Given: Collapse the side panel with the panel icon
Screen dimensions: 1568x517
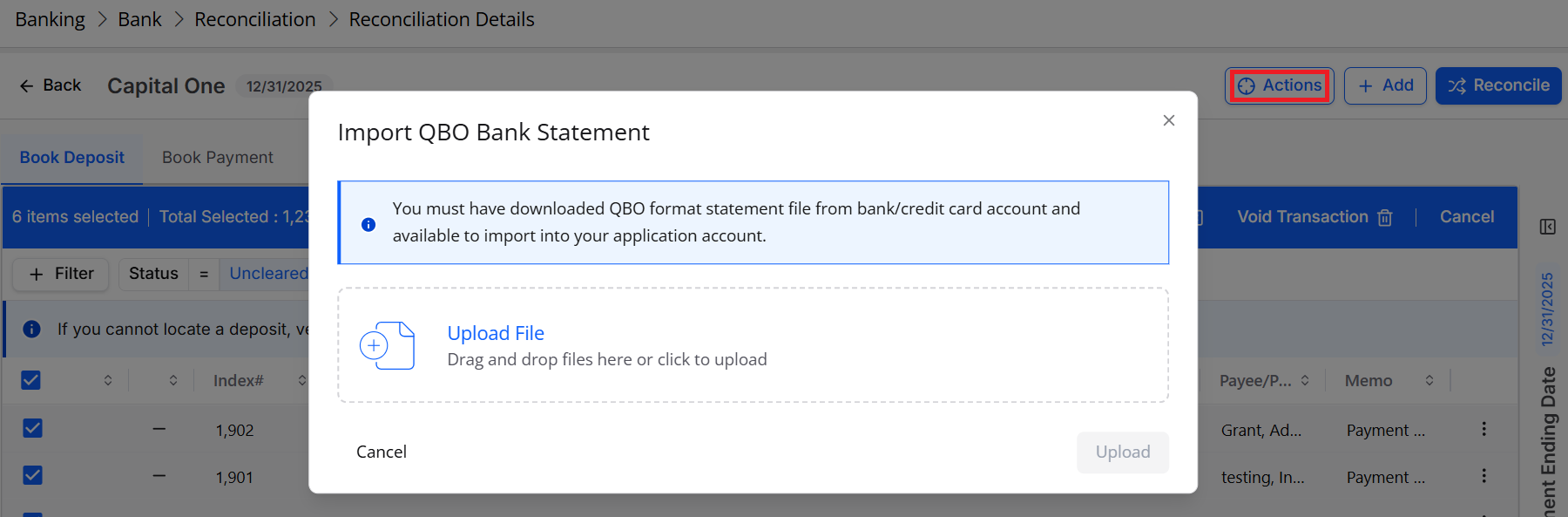Looking at the screenshot, I should click(1547, 227).
